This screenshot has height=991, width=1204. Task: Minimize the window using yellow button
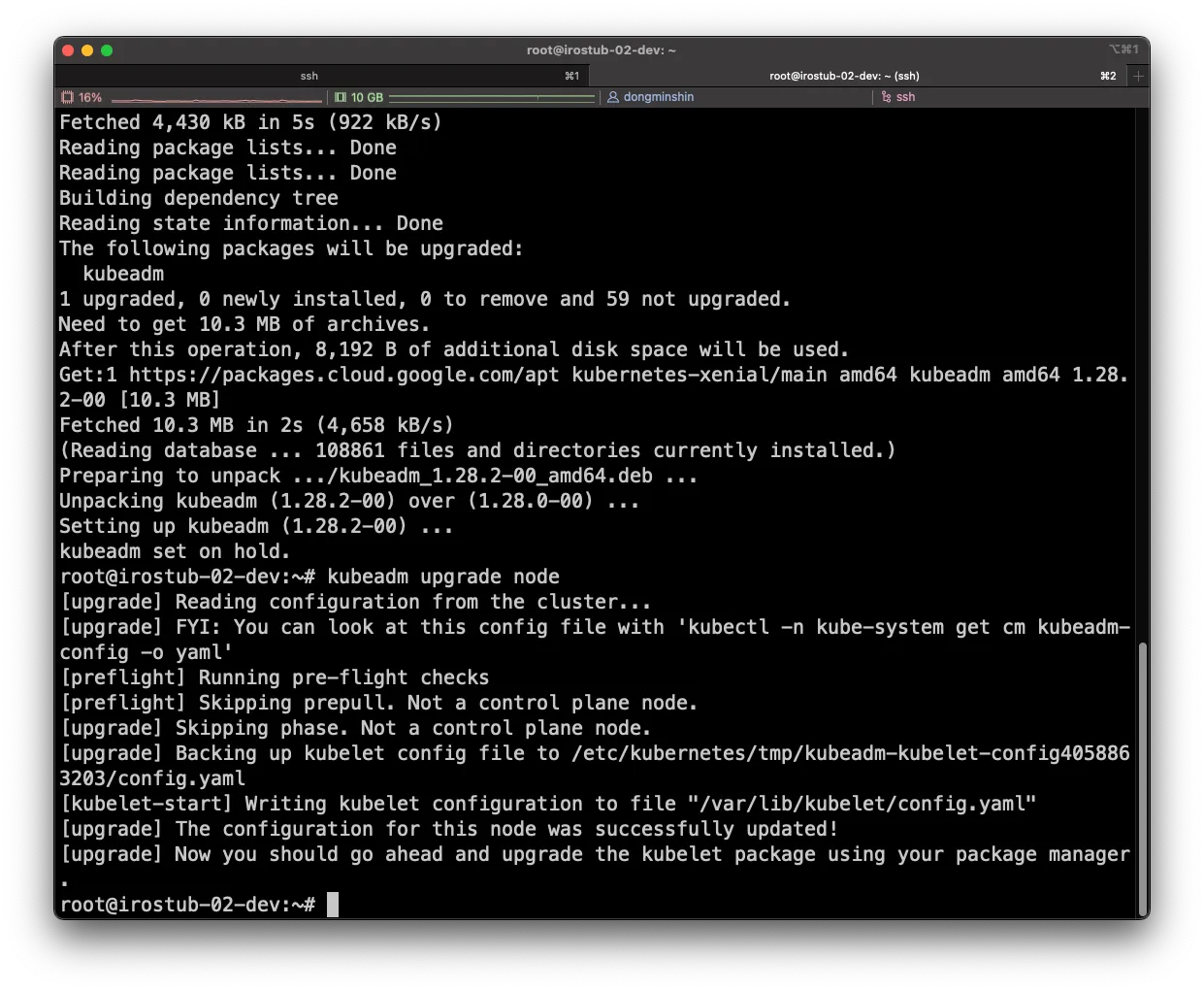87,50
